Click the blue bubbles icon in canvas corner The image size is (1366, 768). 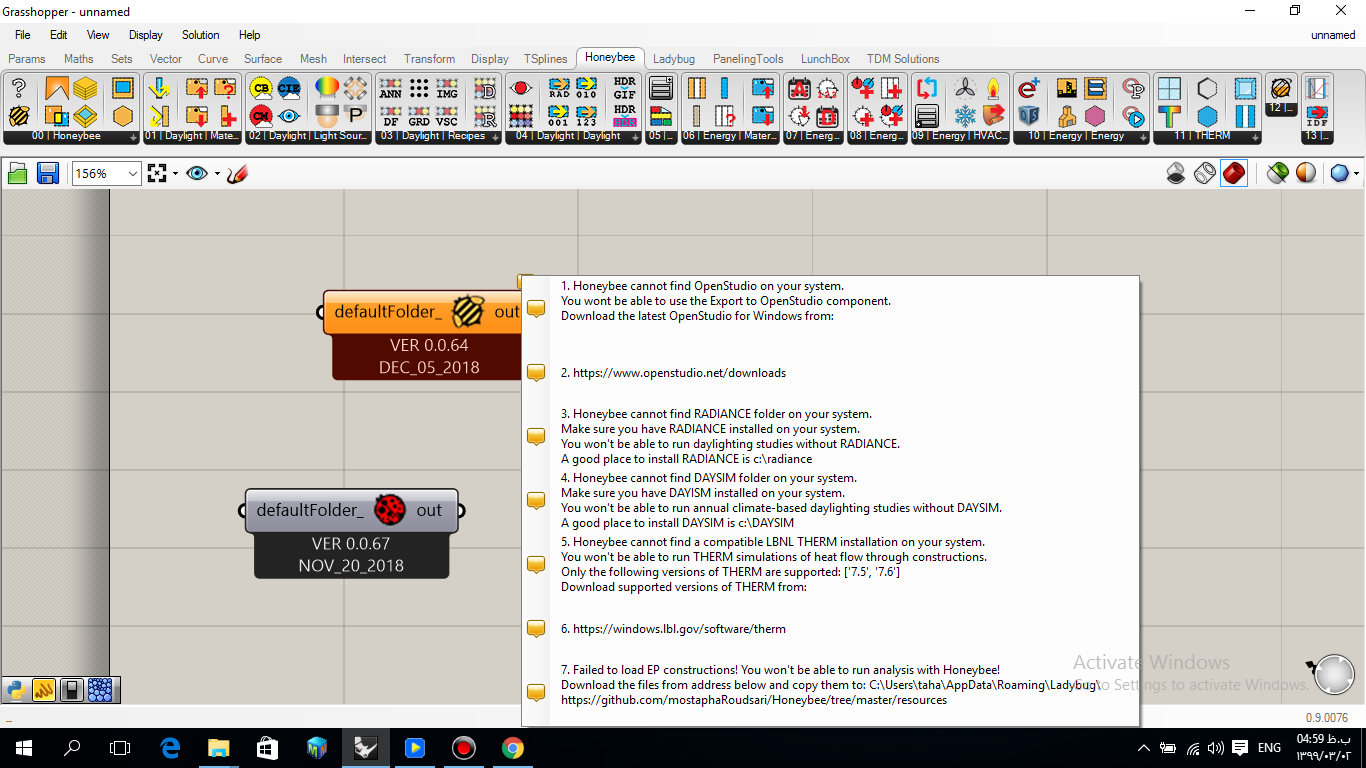point(99,689)
